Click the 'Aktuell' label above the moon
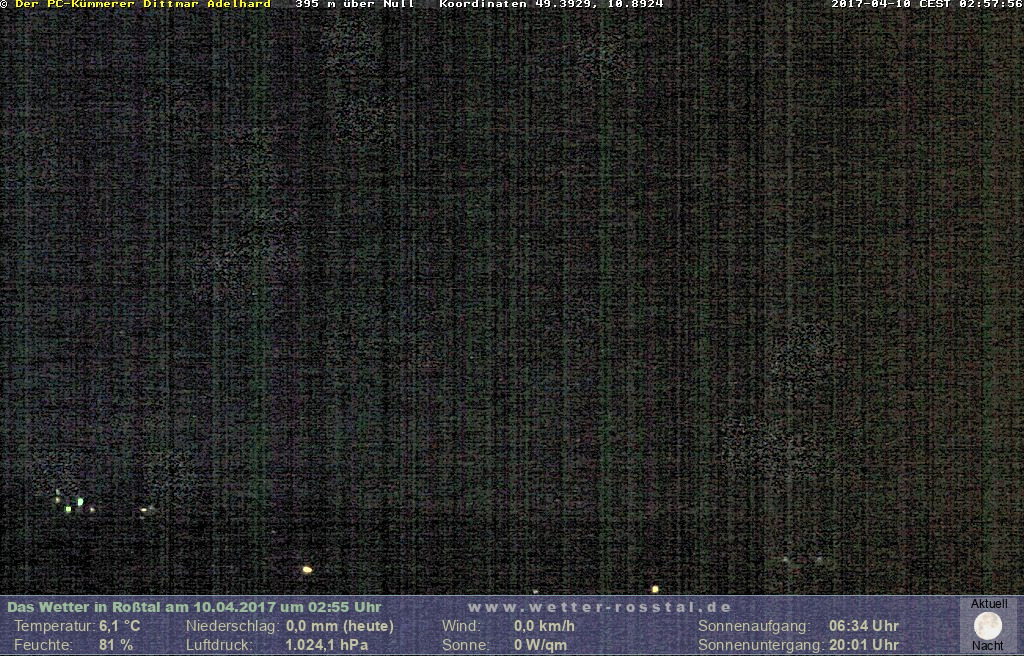The height and width of the screenshot is (656, 1024). [x=989, y=604]
